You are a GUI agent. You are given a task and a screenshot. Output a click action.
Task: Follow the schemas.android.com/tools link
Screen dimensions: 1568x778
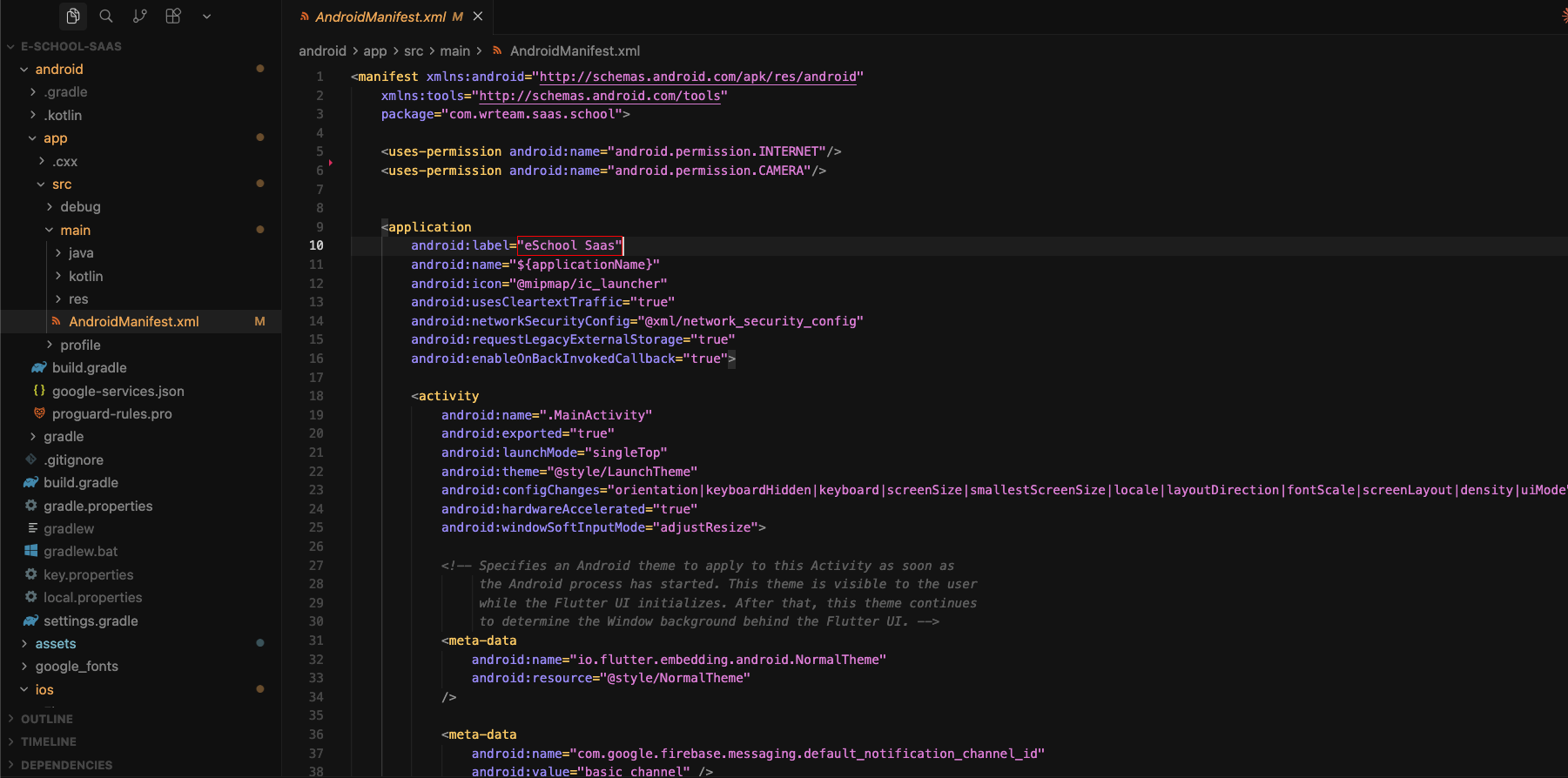tap(600, 96)
